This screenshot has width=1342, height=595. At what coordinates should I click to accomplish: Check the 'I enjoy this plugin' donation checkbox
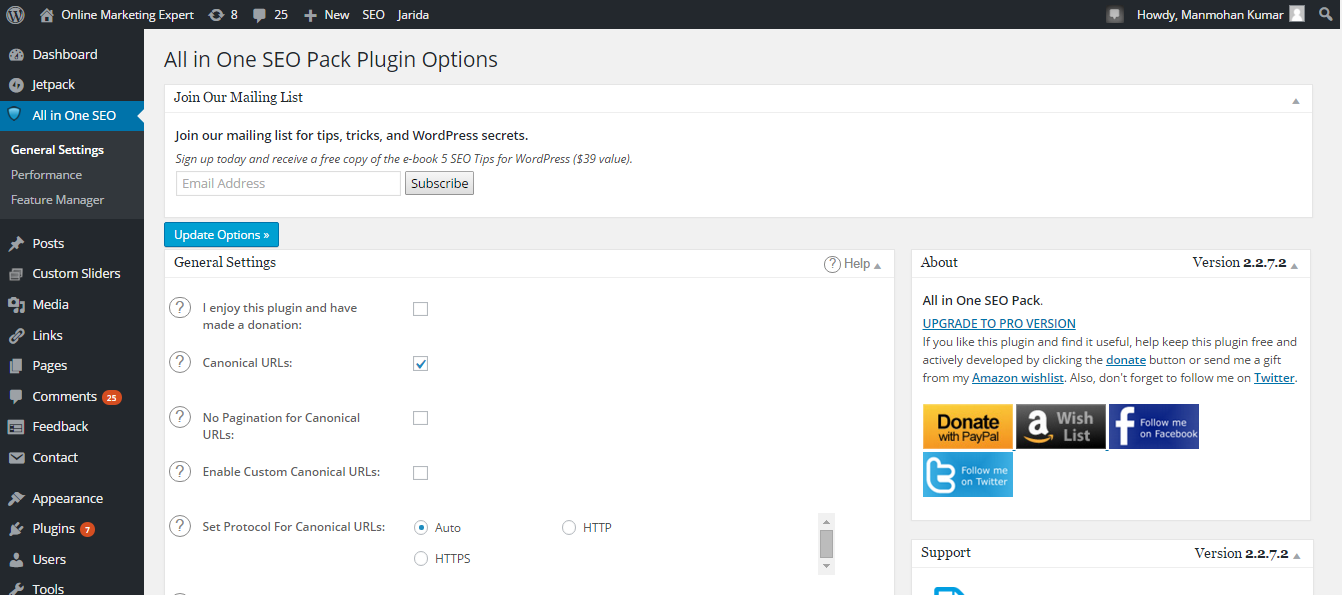pyautogui.click(x=420, y=309)
